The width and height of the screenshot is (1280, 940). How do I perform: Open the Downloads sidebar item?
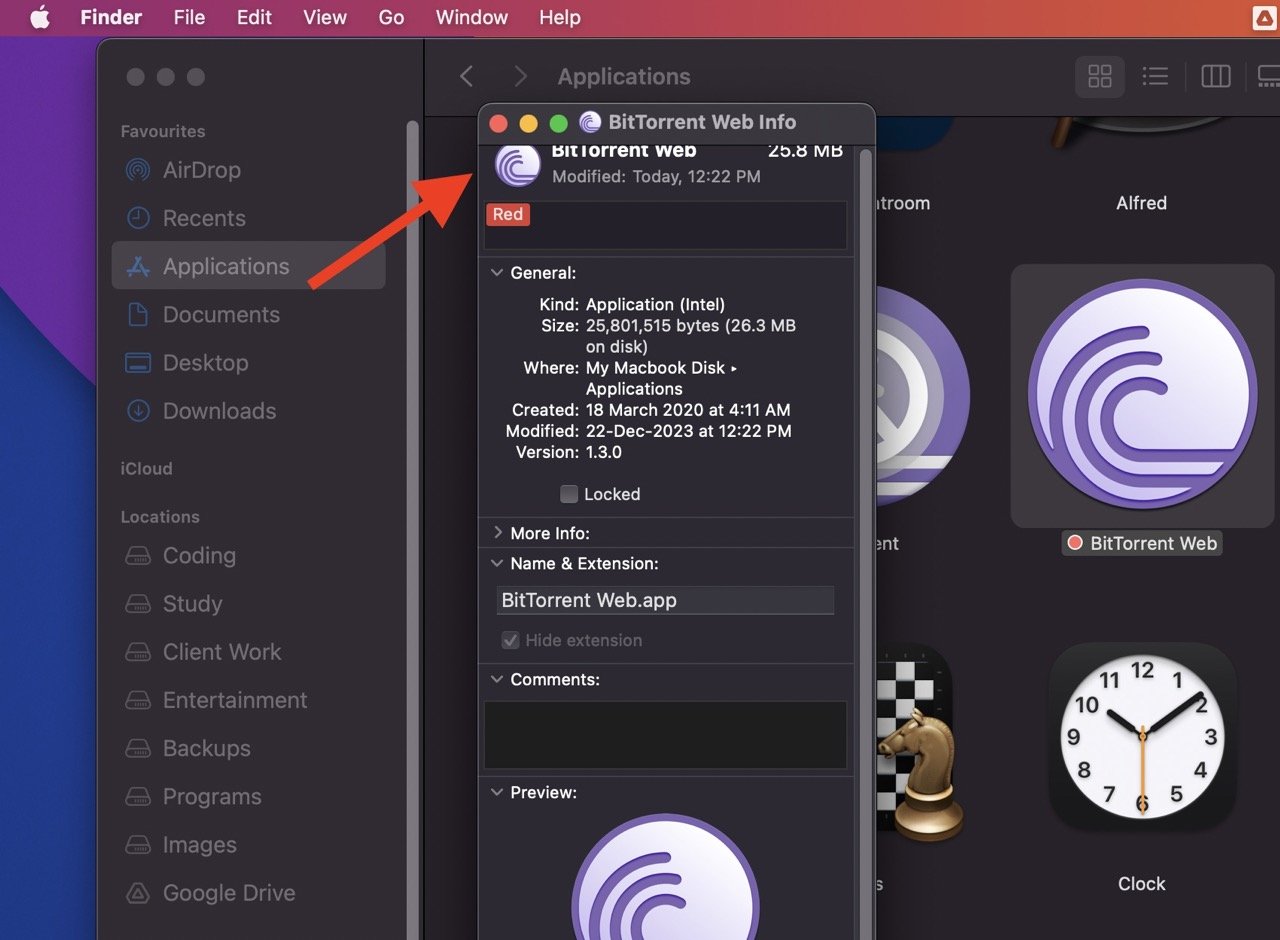point(219,411)
